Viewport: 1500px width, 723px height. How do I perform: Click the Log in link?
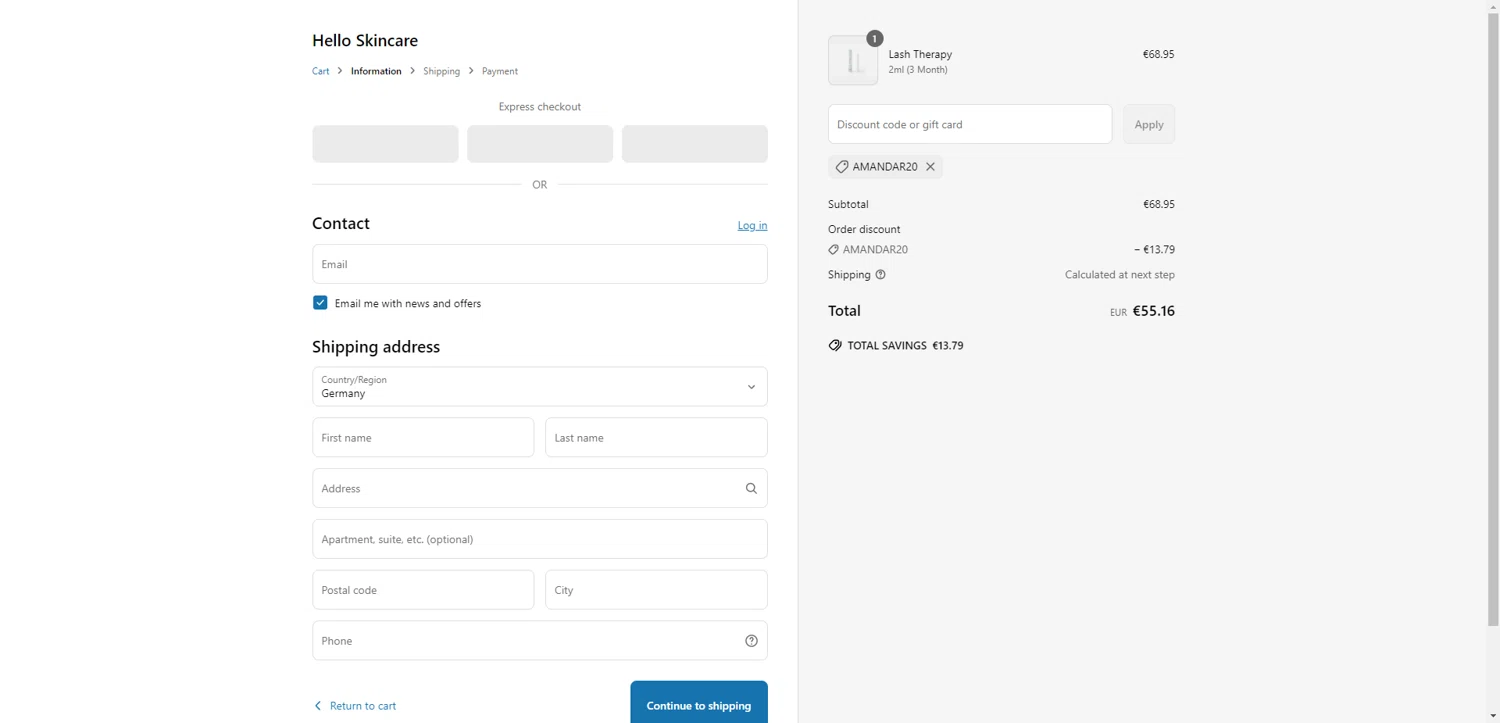point(752,226)
